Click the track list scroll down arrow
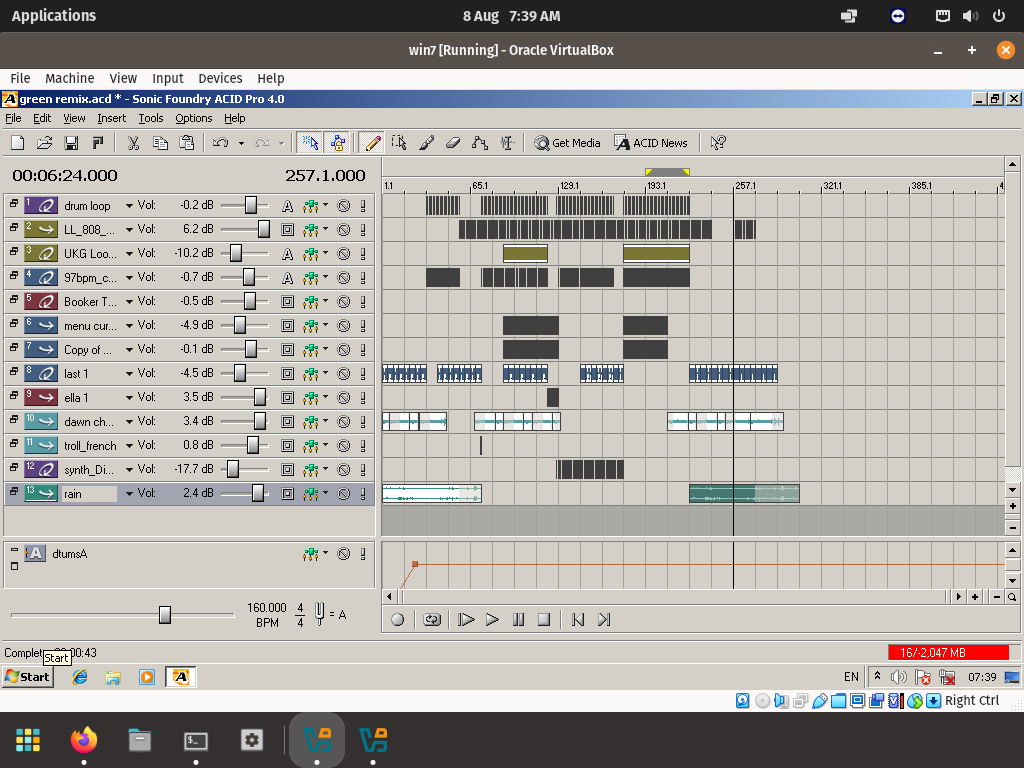 pyautogui.click(x=1012, y=490)
